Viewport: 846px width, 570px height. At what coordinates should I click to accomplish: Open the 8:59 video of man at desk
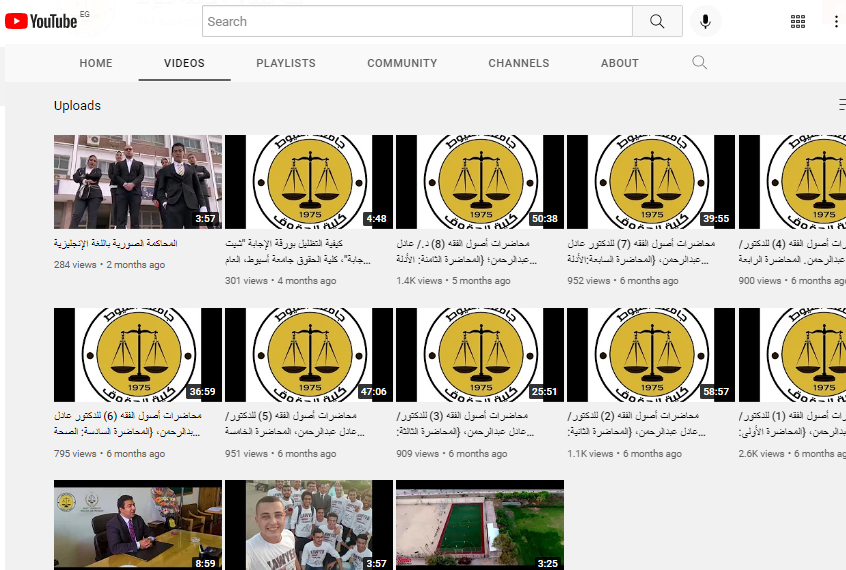pos(138,524)
